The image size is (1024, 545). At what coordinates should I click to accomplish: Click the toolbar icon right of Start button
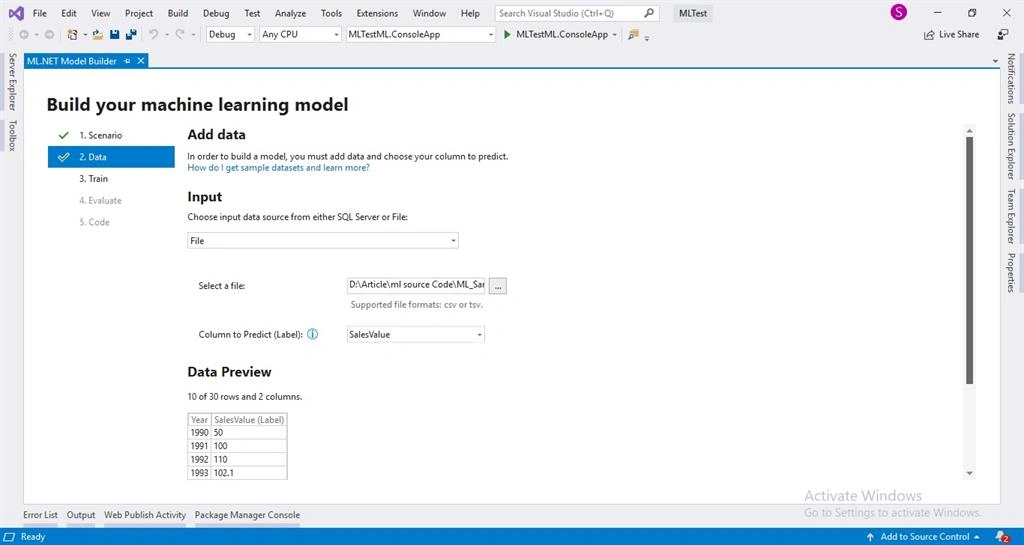pos(633,35)
